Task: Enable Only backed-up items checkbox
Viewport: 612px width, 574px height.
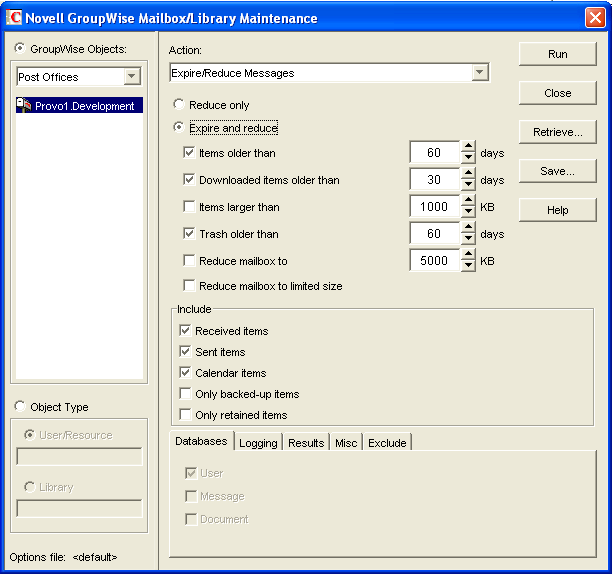Action: pyautogui.click(x=185, y=393)
